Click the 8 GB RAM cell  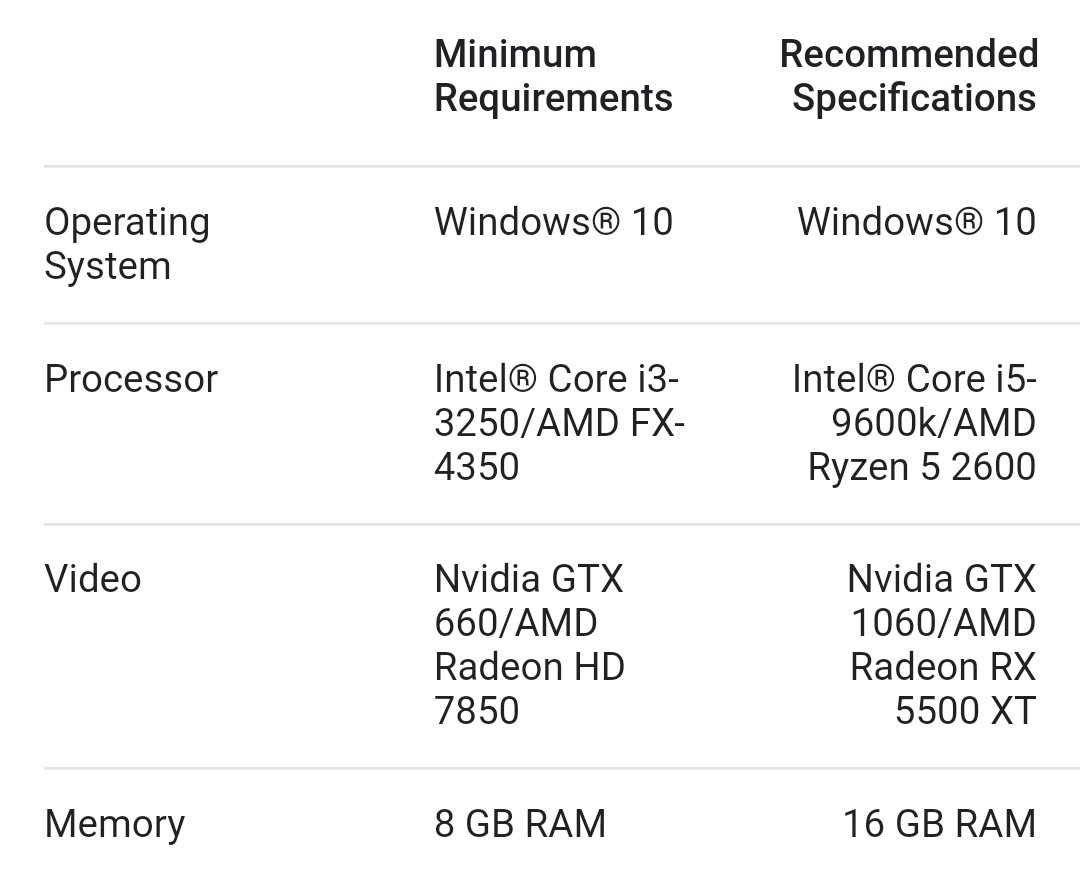(520, 824)
